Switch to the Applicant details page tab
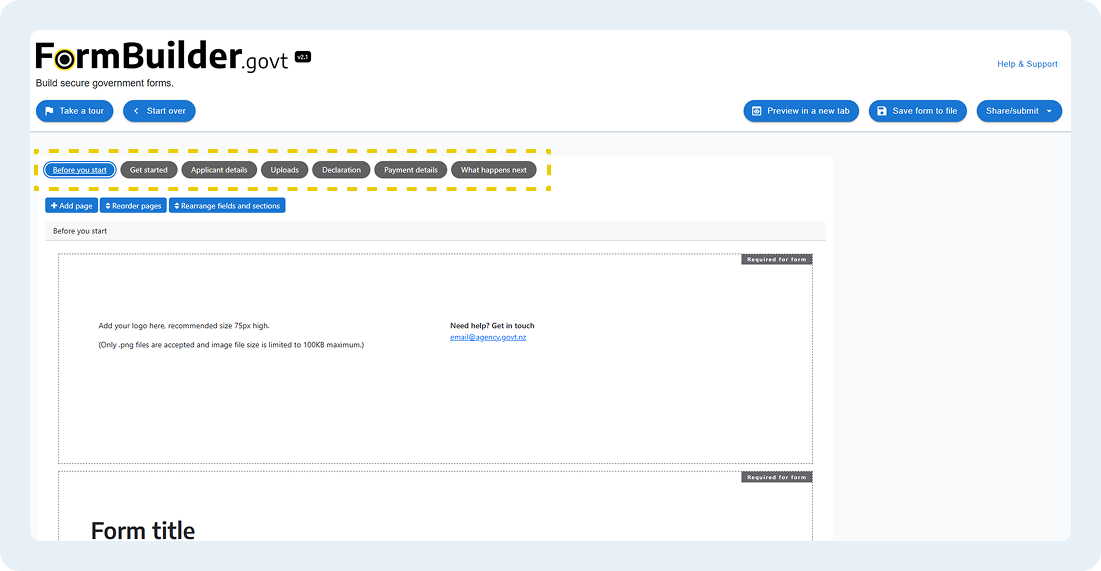Image resolution: width=1101 pixels, height=571 pixels. click(x=219, y=170)
